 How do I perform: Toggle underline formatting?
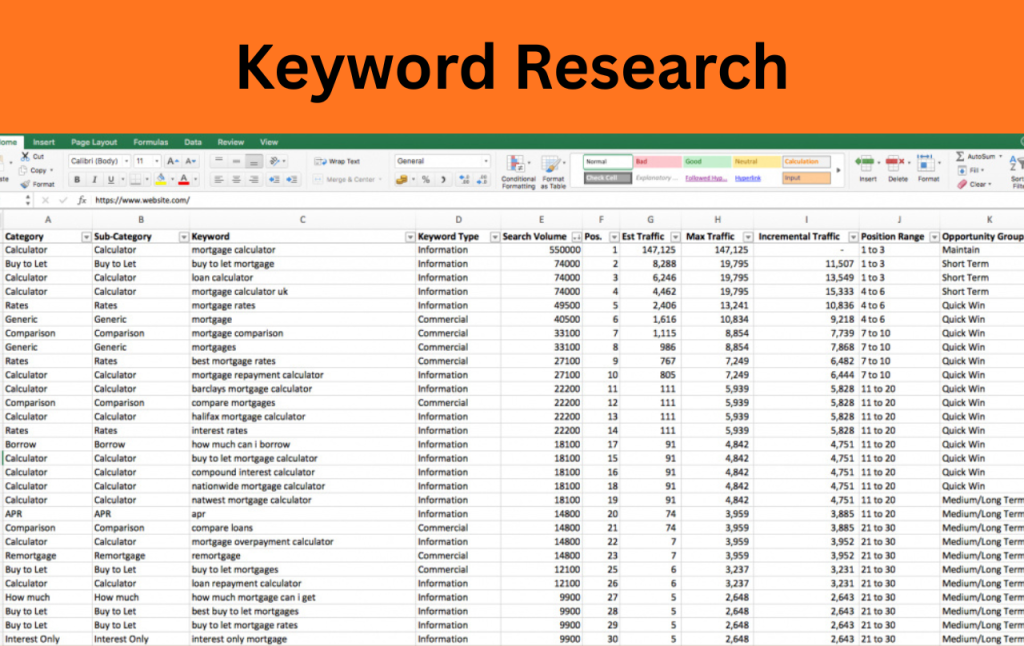point(111,180)
